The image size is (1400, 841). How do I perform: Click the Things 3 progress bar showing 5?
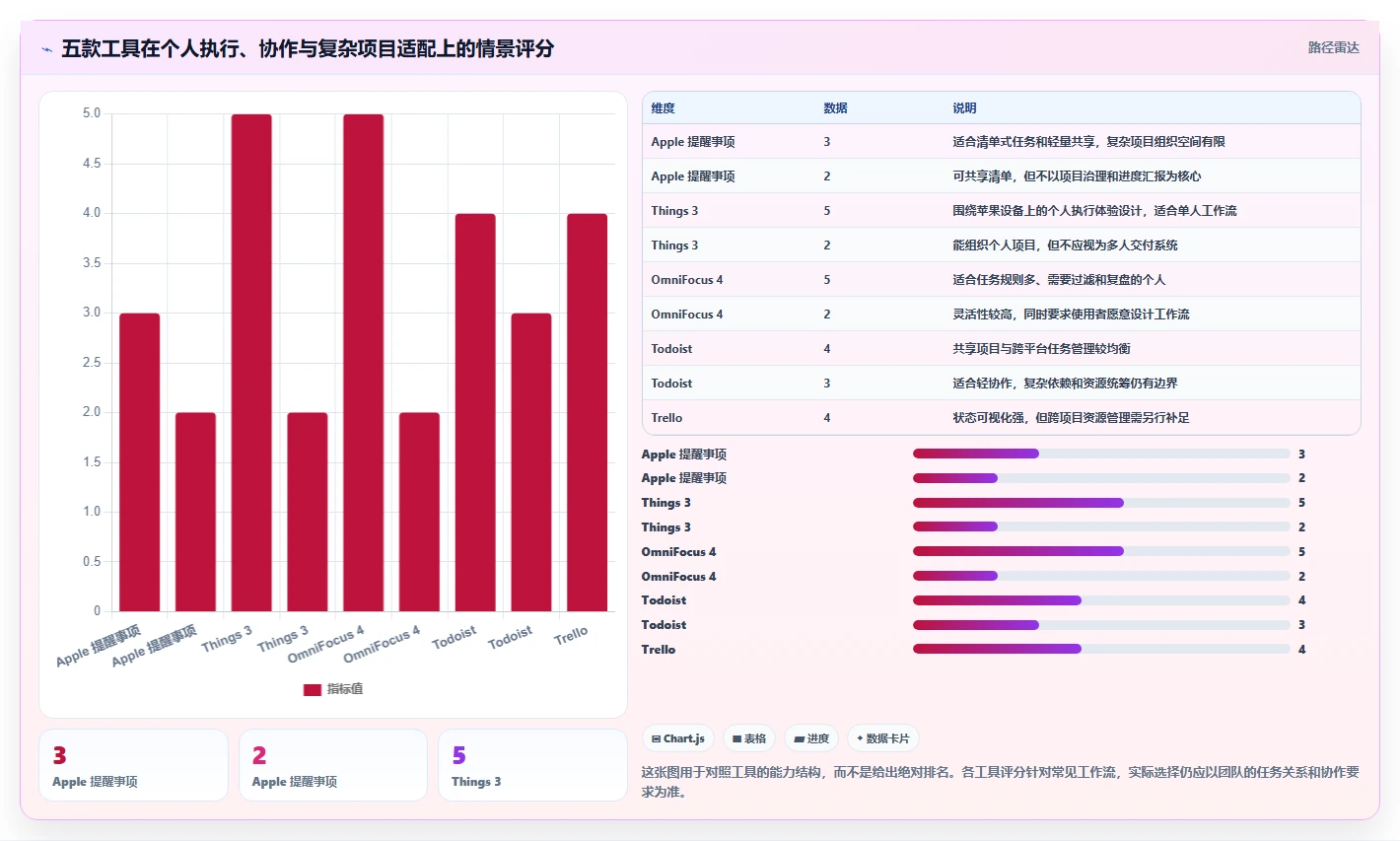[x=1101, y=503]
